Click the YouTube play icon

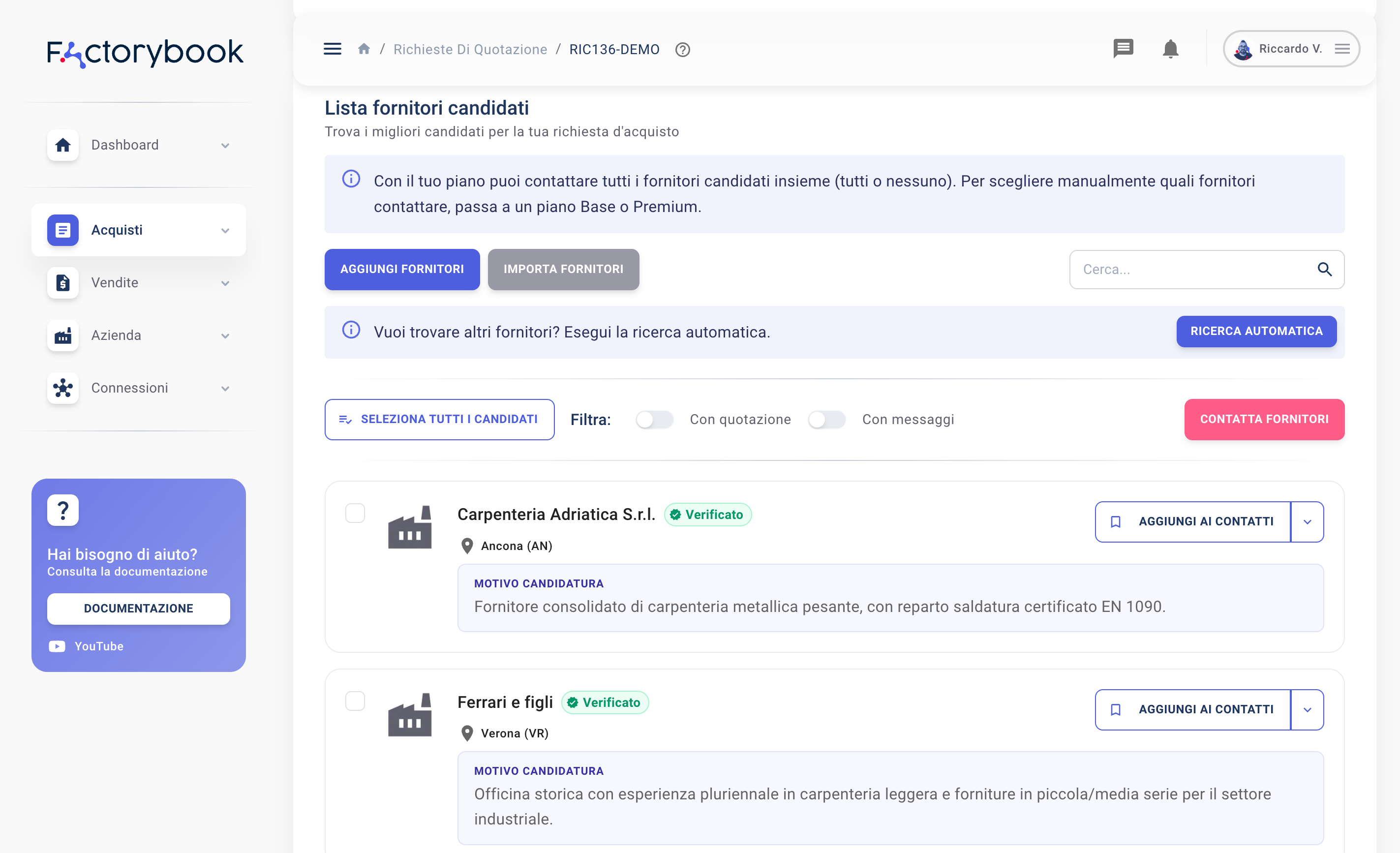[x=57, y=646]
